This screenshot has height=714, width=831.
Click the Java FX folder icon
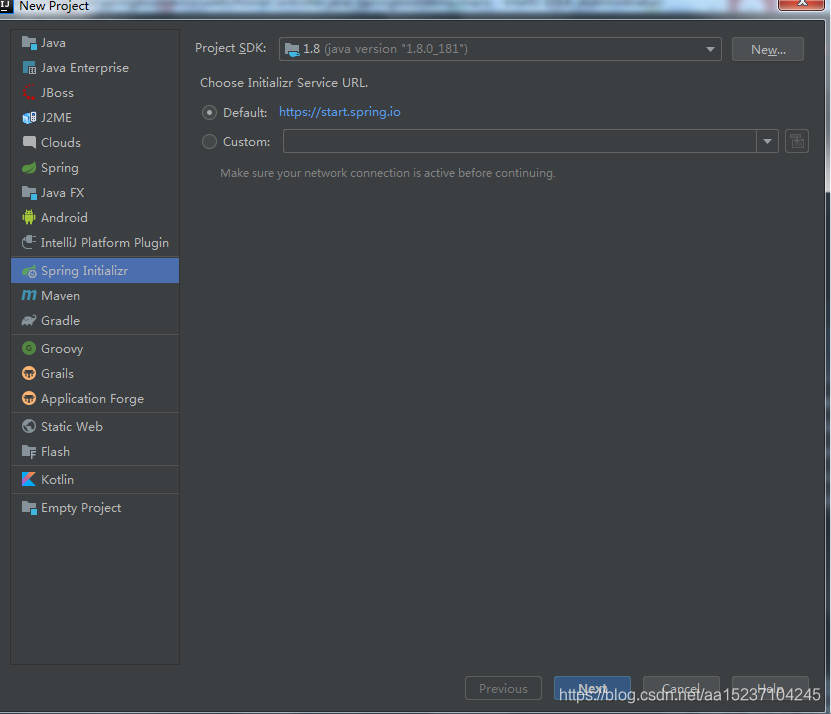coord(29,192)
